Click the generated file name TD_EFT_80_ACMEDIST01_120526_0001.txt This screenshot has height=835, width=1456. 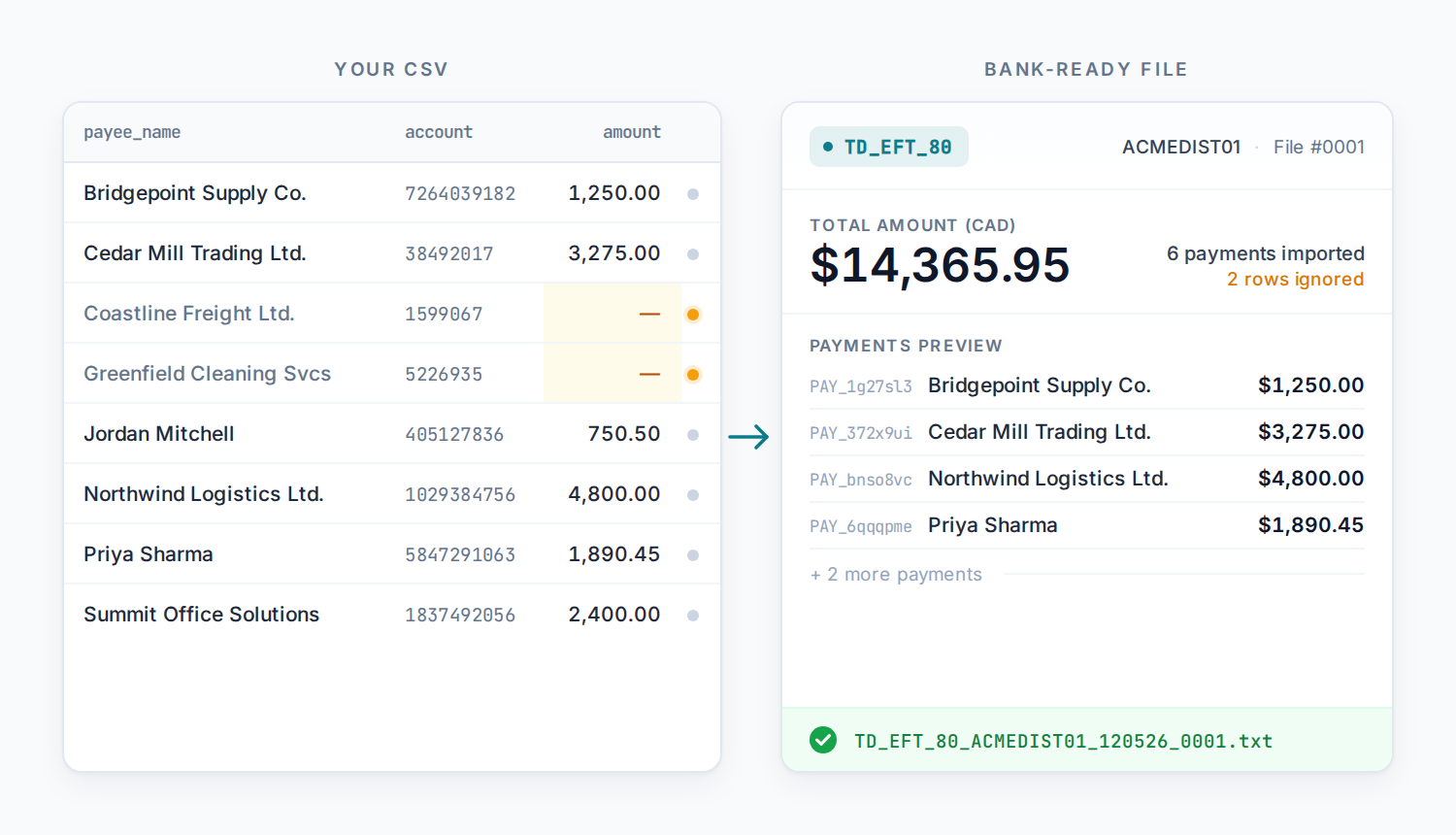pyautogui.click(x=1063, y=742)
